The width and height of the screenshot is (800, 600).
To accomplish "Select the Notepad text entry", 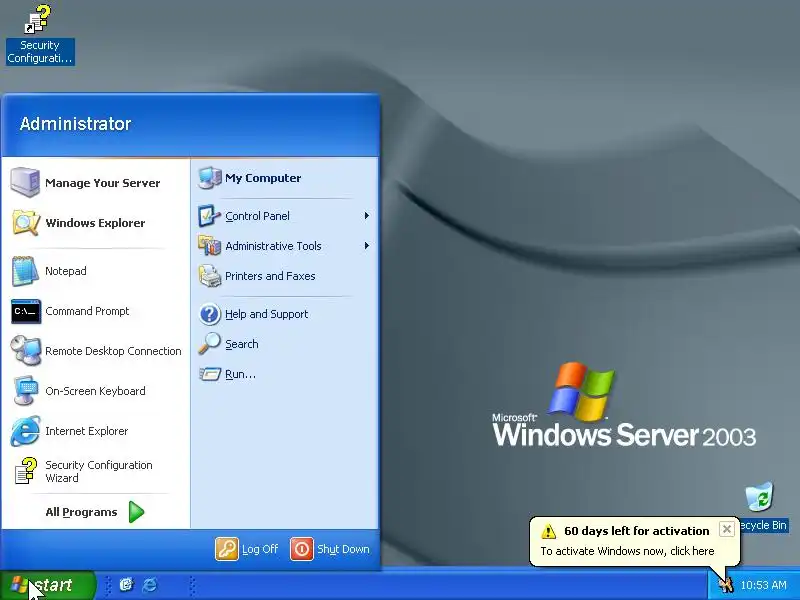I will tap(66, 271).
